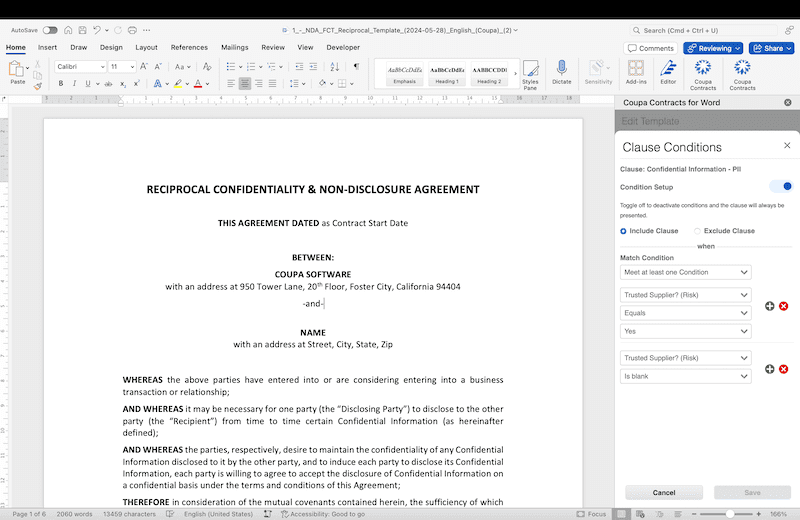
Task: Switch to the Developer tab
Action: point(343,47)
